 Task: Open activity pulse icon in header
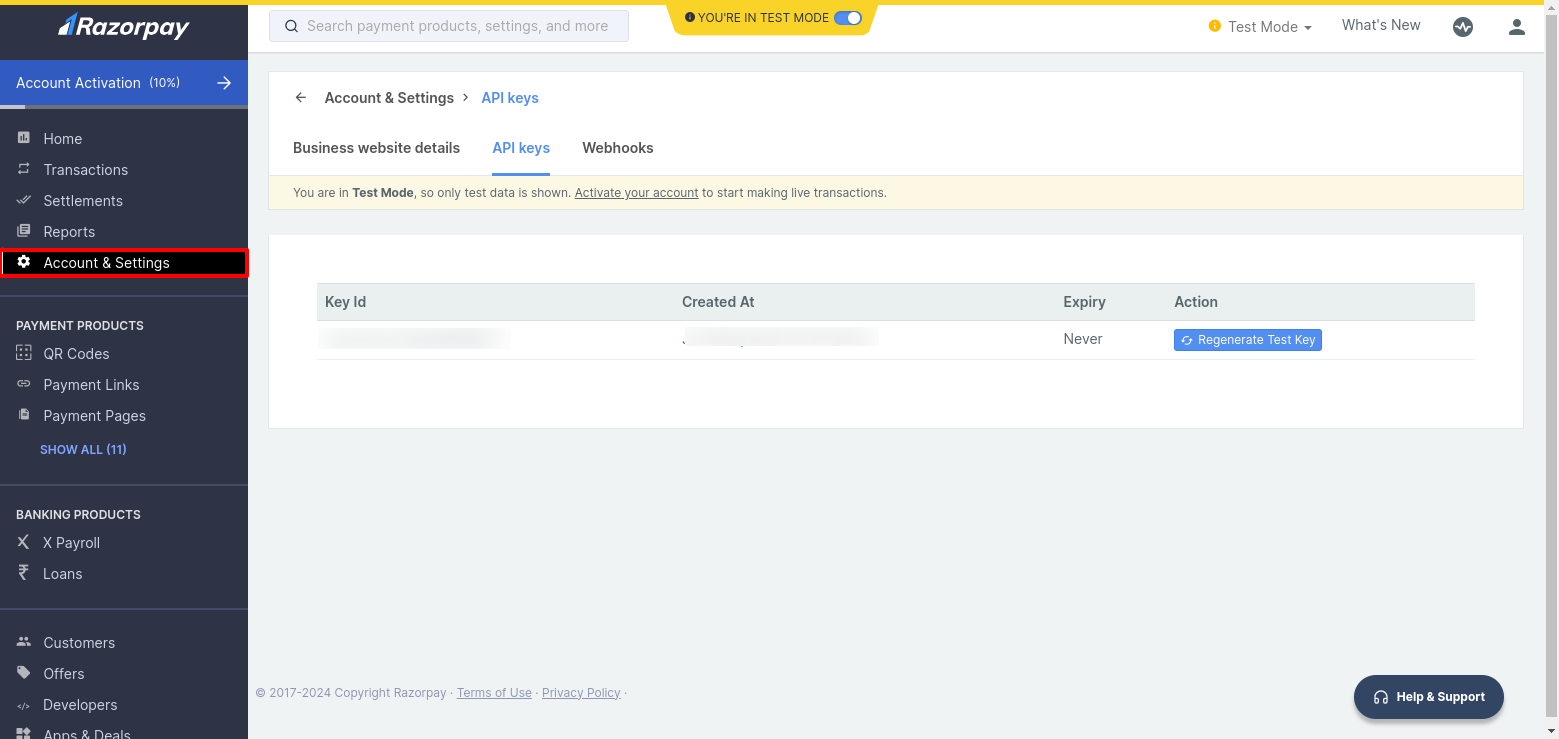point(1462,27)
